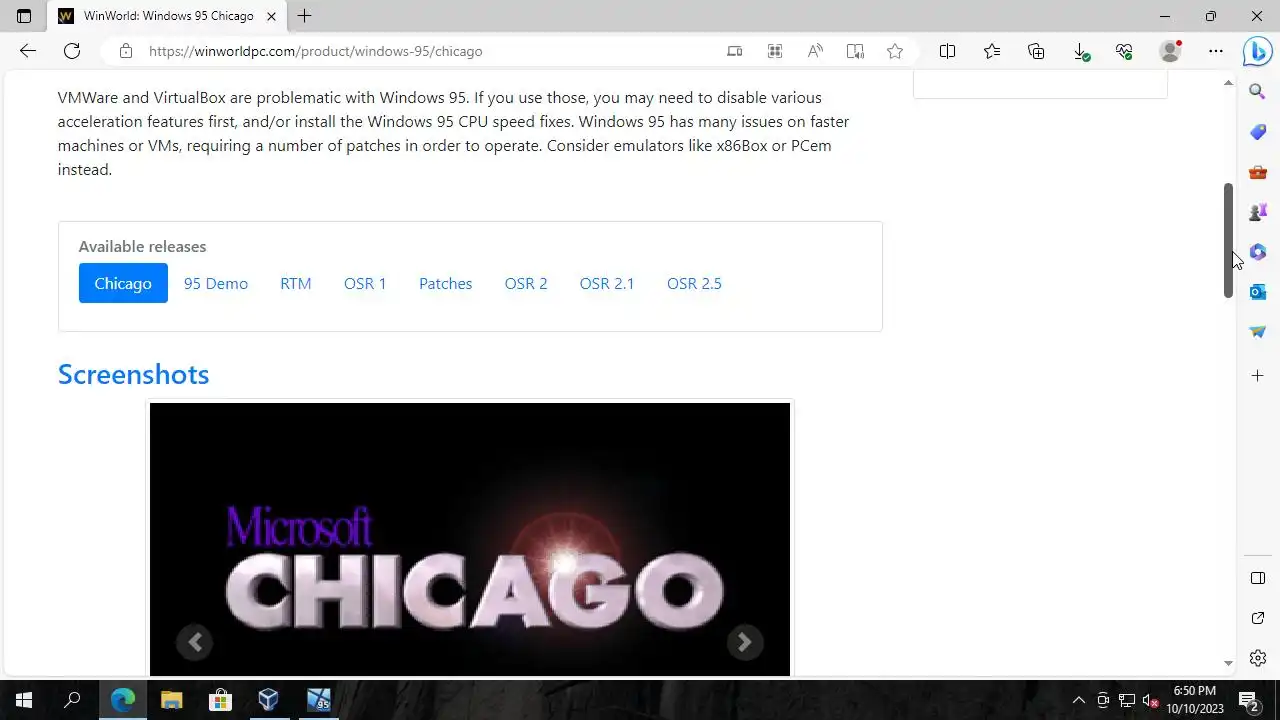Image resolution: width=1280 pixels, height=720 pixels.
Task: Open immersive reader icon
Action: [x=855, y=51]
